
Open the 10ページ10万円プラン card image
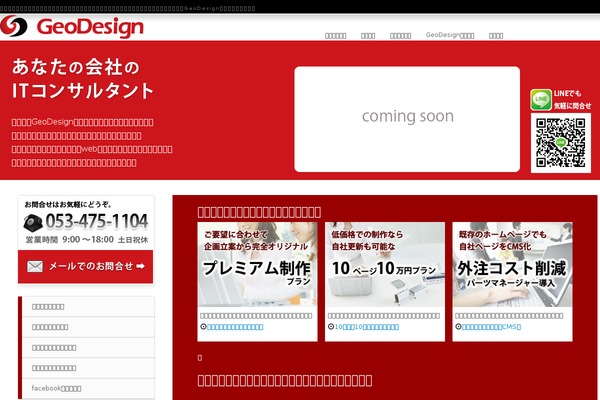click(385, 264)
